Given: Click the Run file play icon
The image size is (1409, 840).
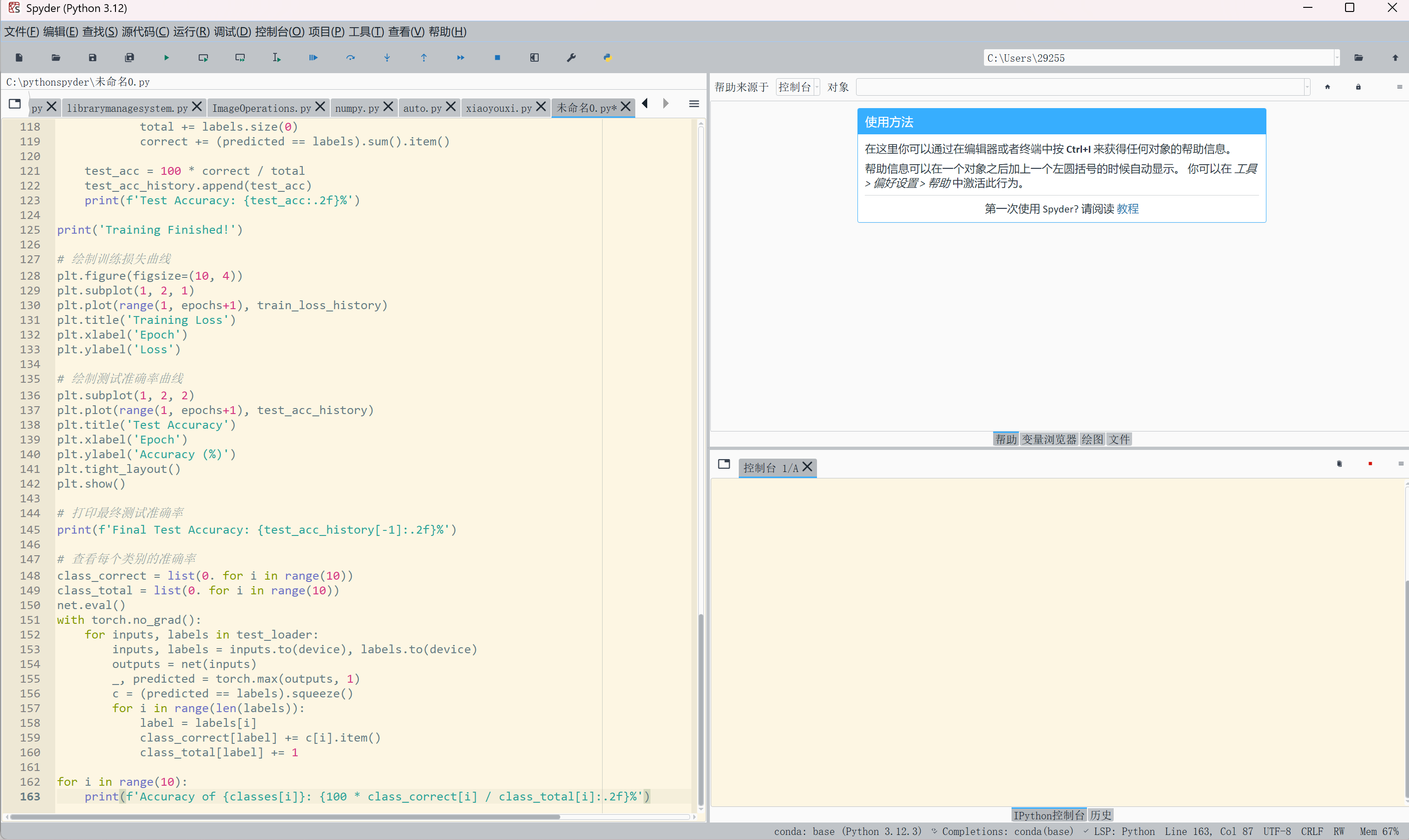Looking at the screenshot, I should point(167,58).
